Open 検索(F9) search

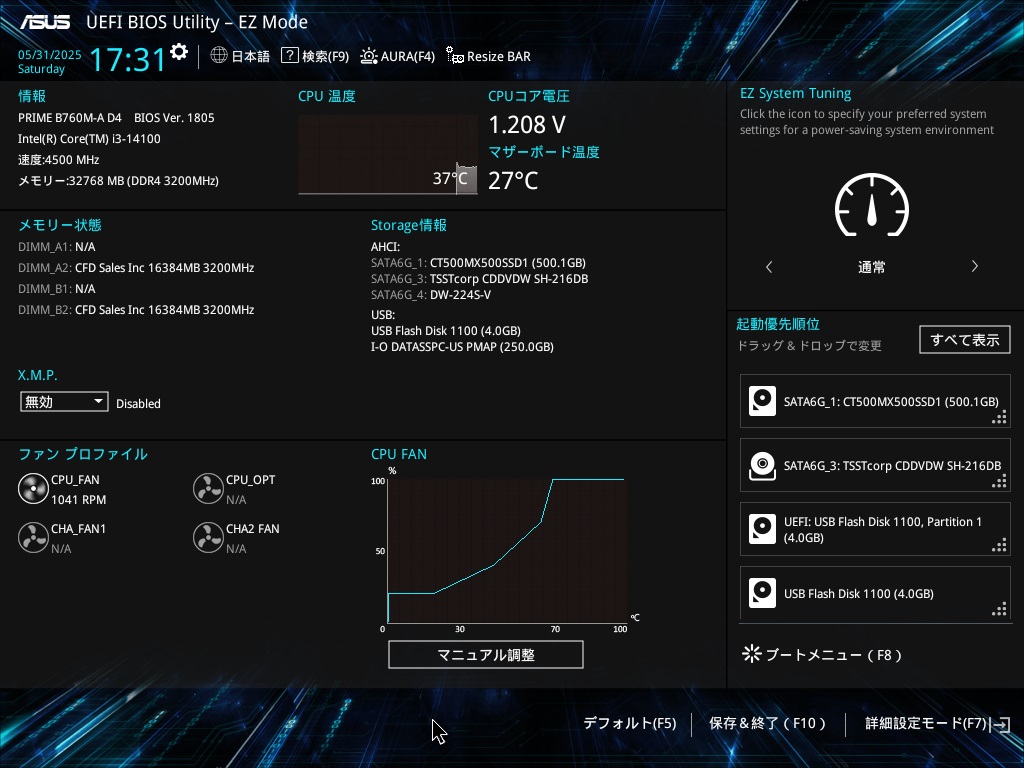[325, 56]
